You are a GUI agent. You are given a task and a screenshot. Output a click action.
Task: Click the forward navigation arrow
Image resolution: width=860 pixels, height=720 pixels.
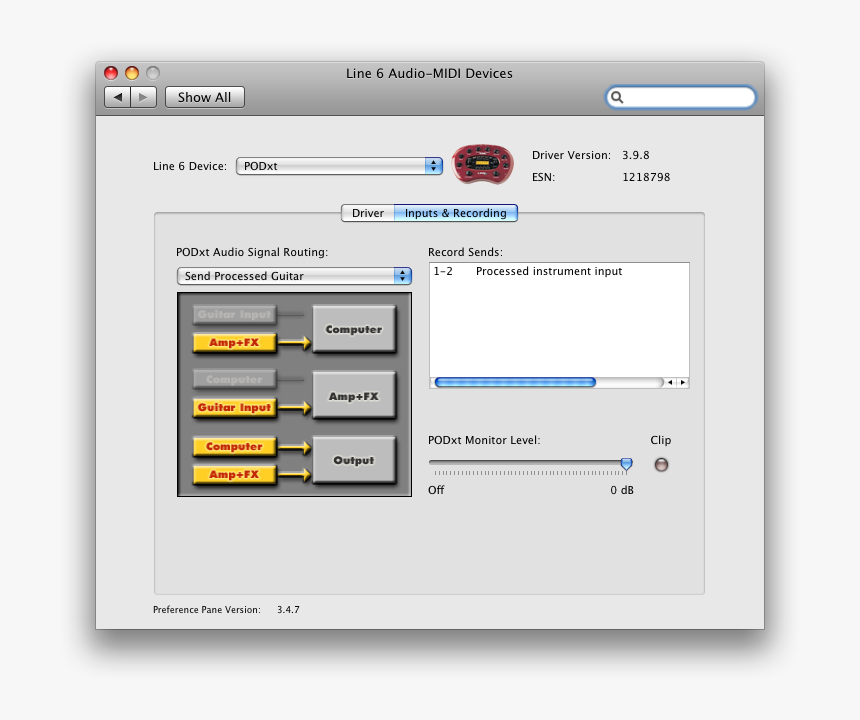coord(143,97)
